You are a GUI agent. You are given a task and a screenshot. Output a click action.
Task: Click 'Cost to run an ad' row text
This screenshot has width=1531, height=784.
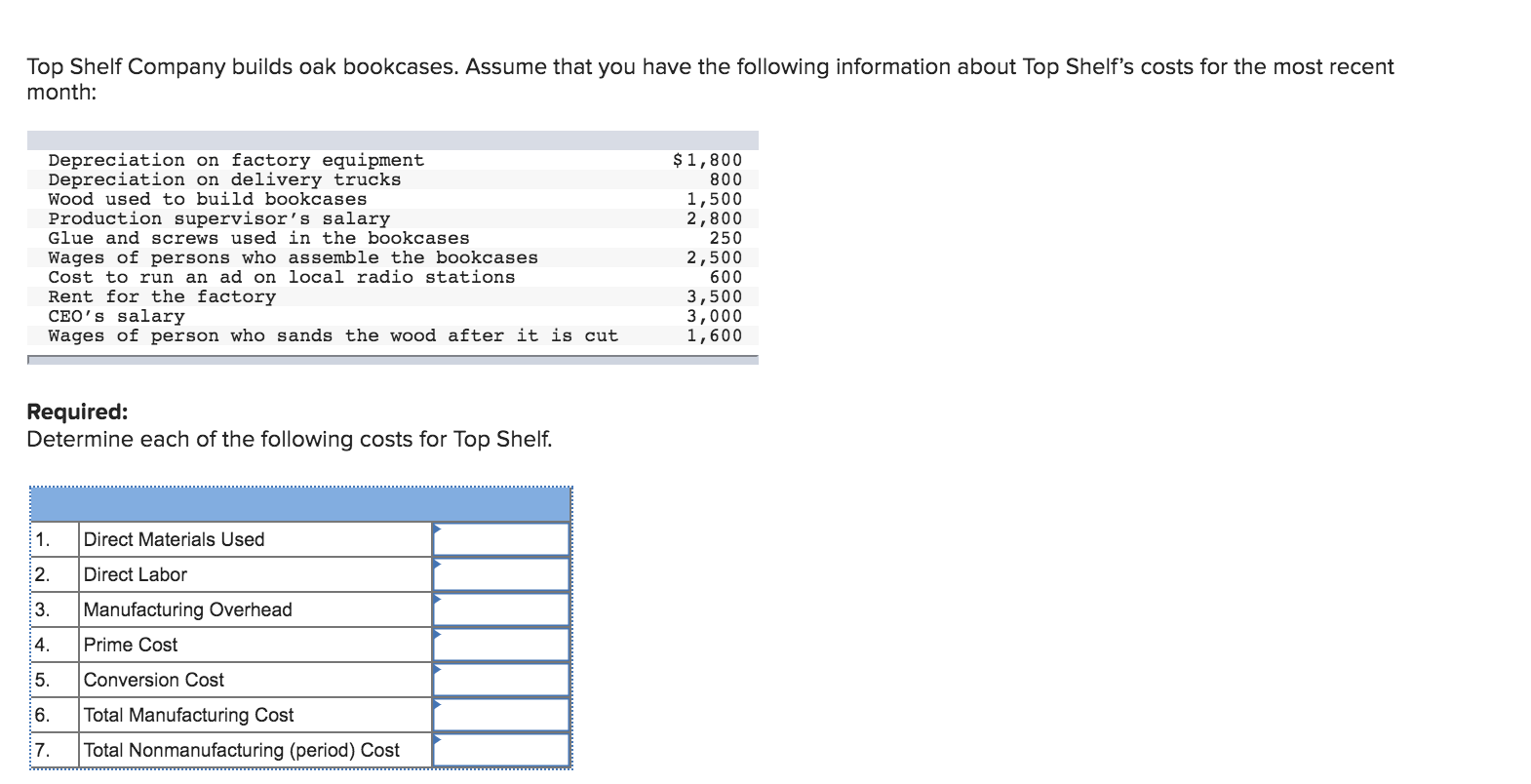click(x=282, y=277)
